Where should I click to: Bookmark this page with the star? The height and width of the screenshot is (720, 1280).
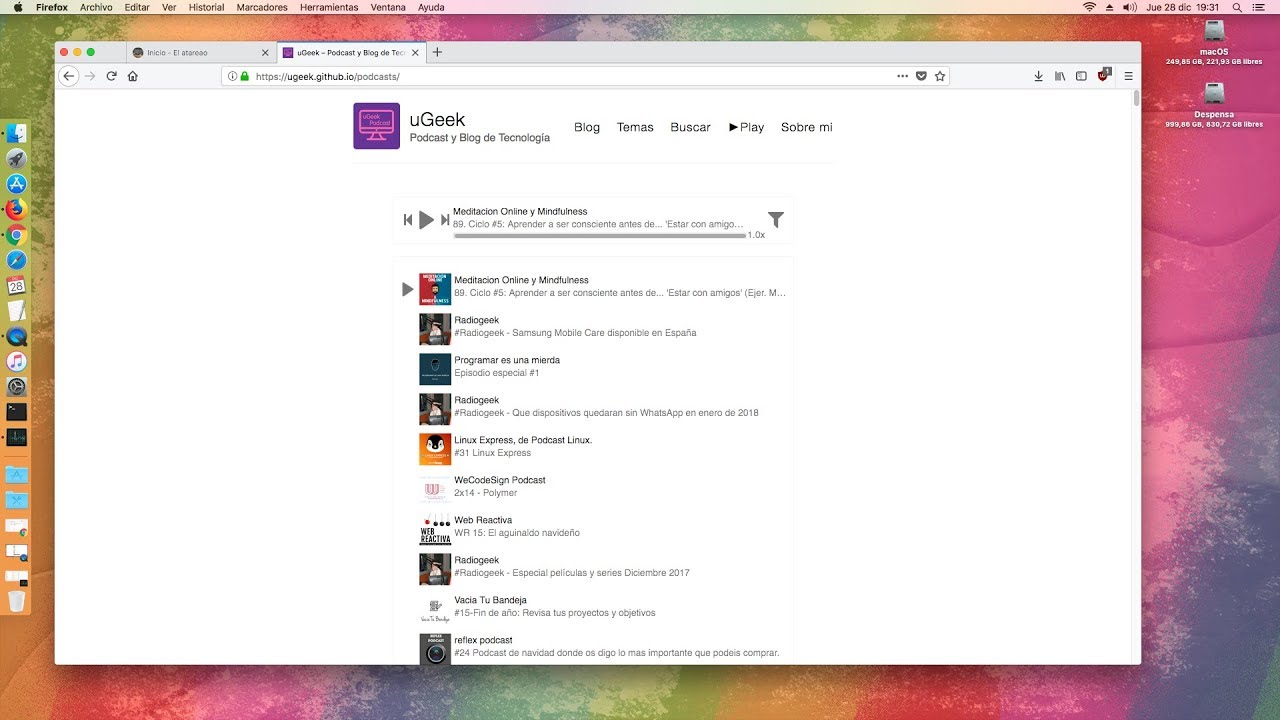tap(940, 76)
